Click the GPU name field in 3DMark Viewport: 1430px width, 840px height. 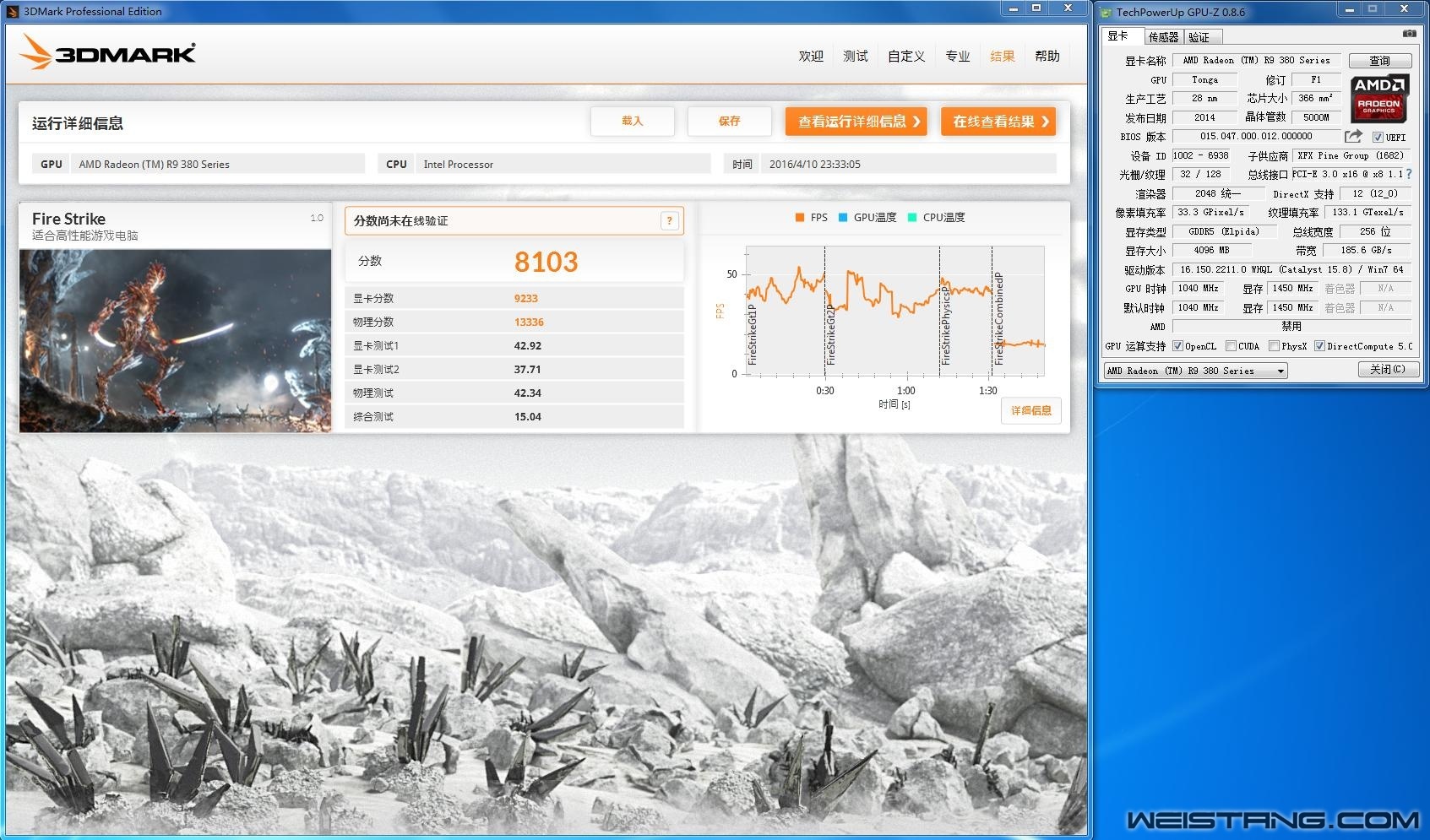pyautogui.click(x=218, y=164)
